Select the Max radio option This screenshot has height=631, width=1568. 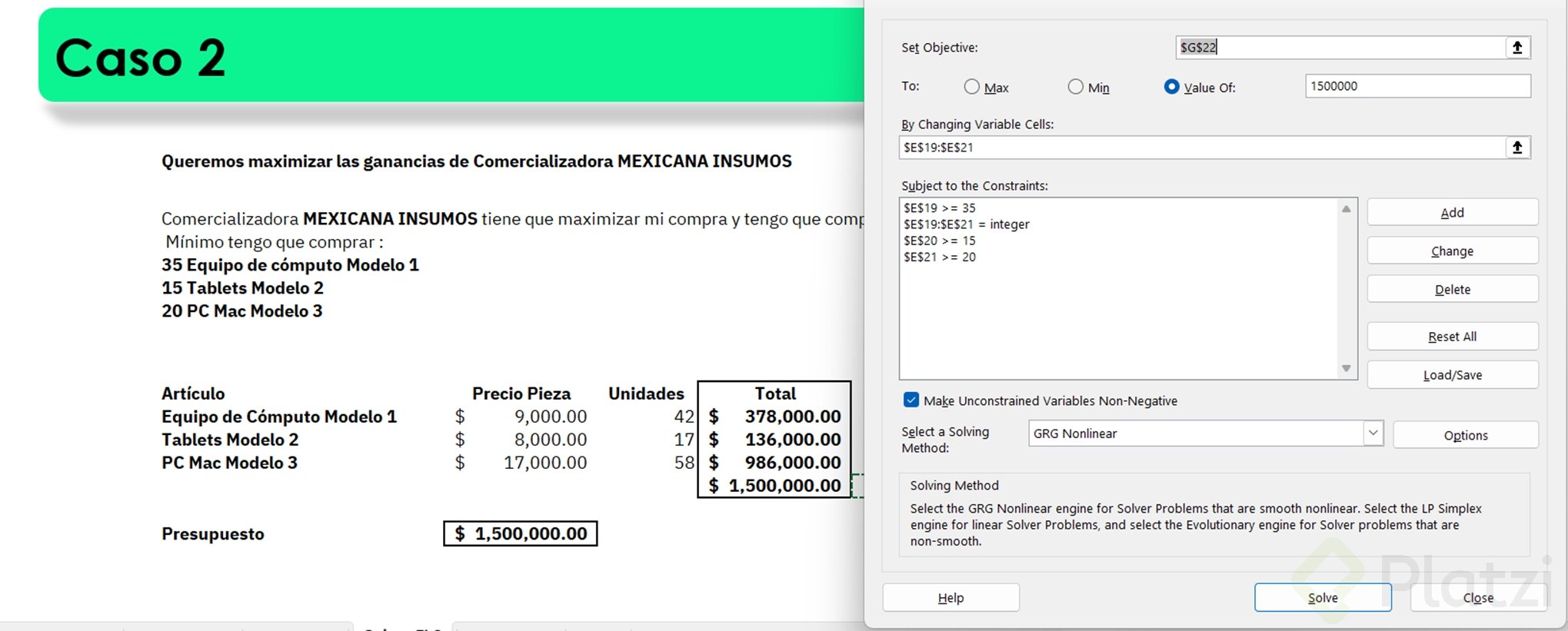click(972, 87)
